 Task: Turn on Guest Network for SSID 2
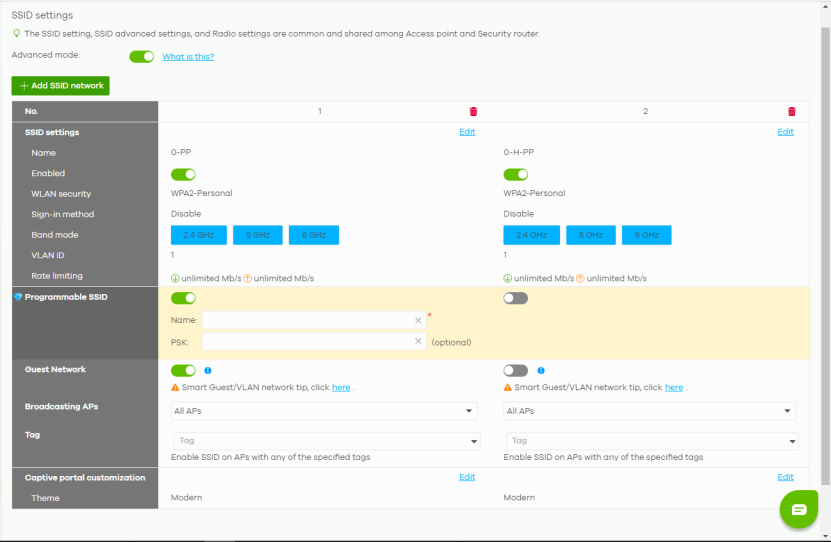tap(515, 371)
